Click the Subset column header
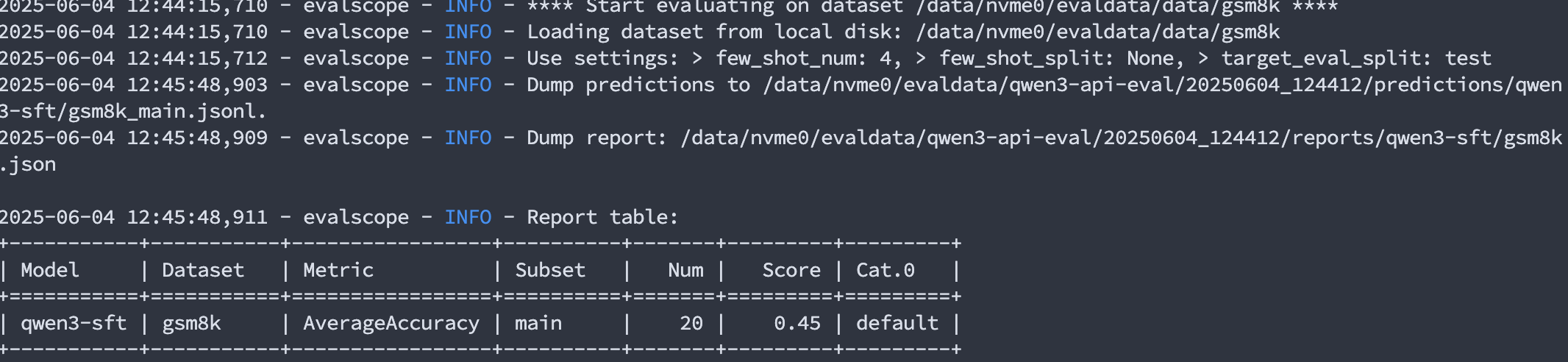The height and width of the screenshot is (362, 1568). 550,270
